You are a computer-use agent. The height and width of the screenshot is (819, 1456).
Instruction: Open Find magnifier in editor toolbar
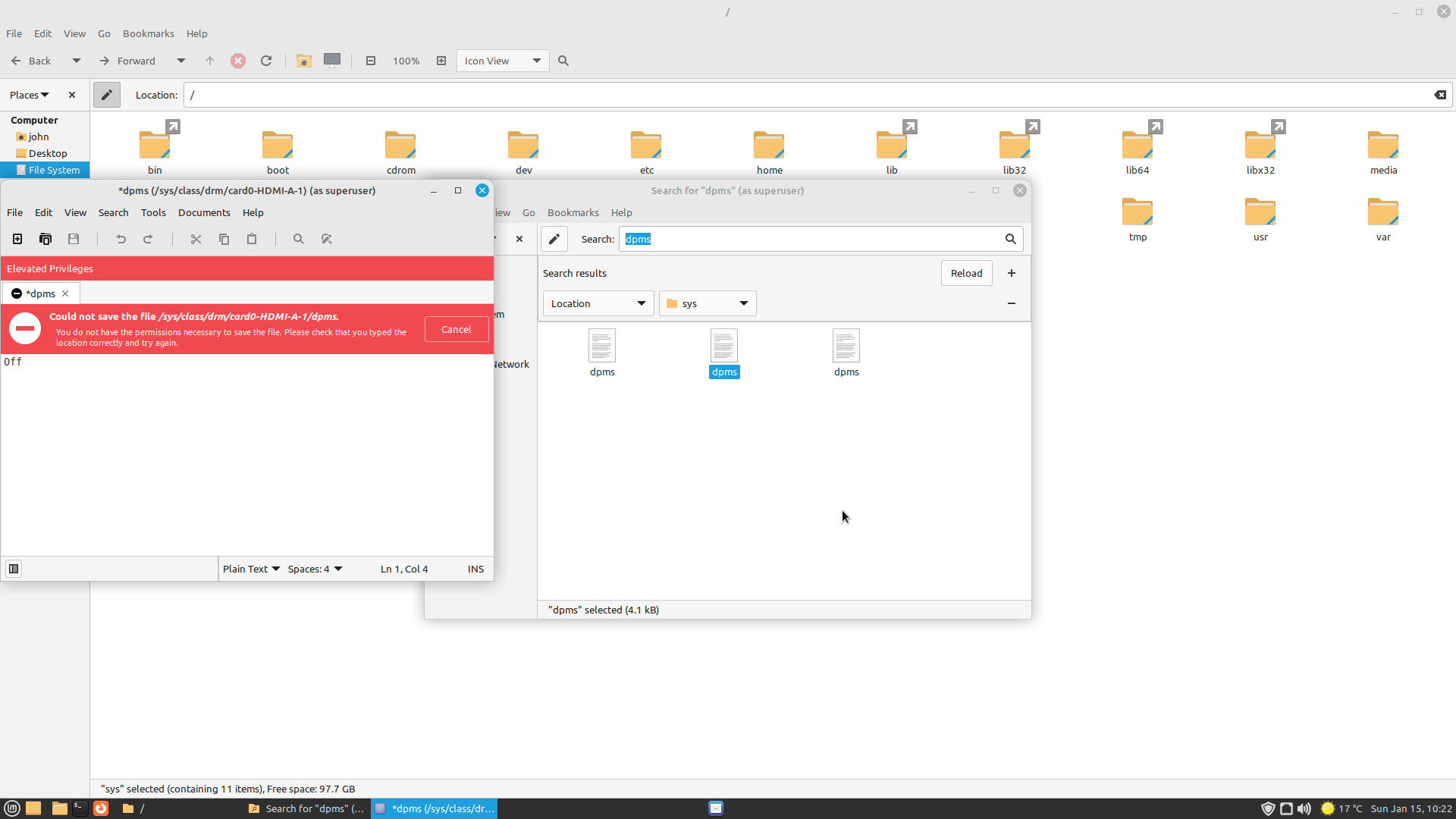coord(299,239)
